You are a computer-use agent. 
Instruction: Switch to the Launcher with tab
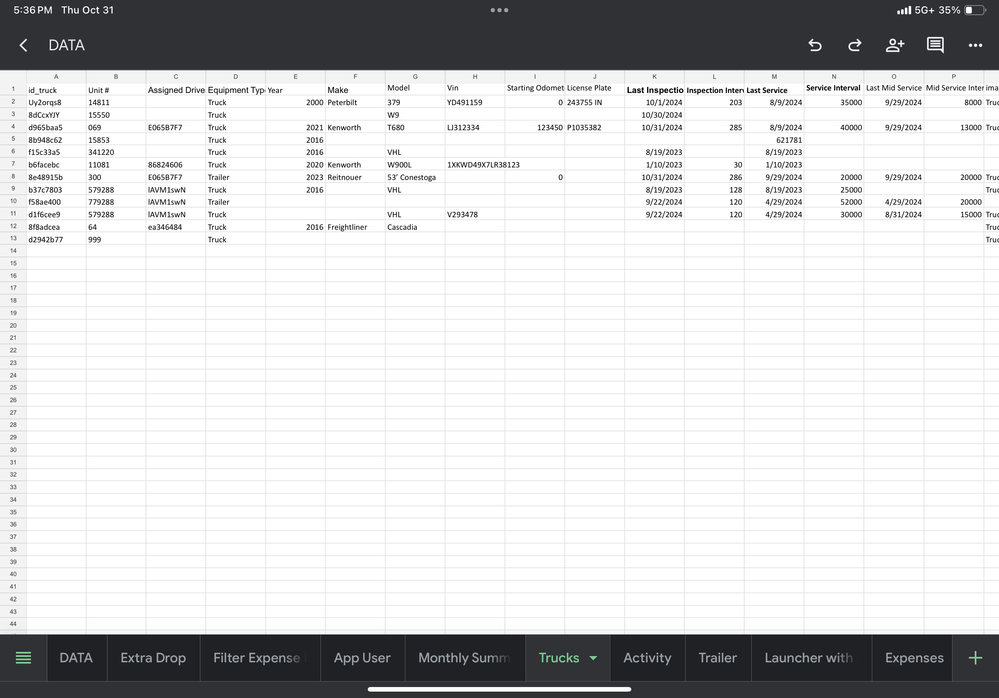click(811, 658)
